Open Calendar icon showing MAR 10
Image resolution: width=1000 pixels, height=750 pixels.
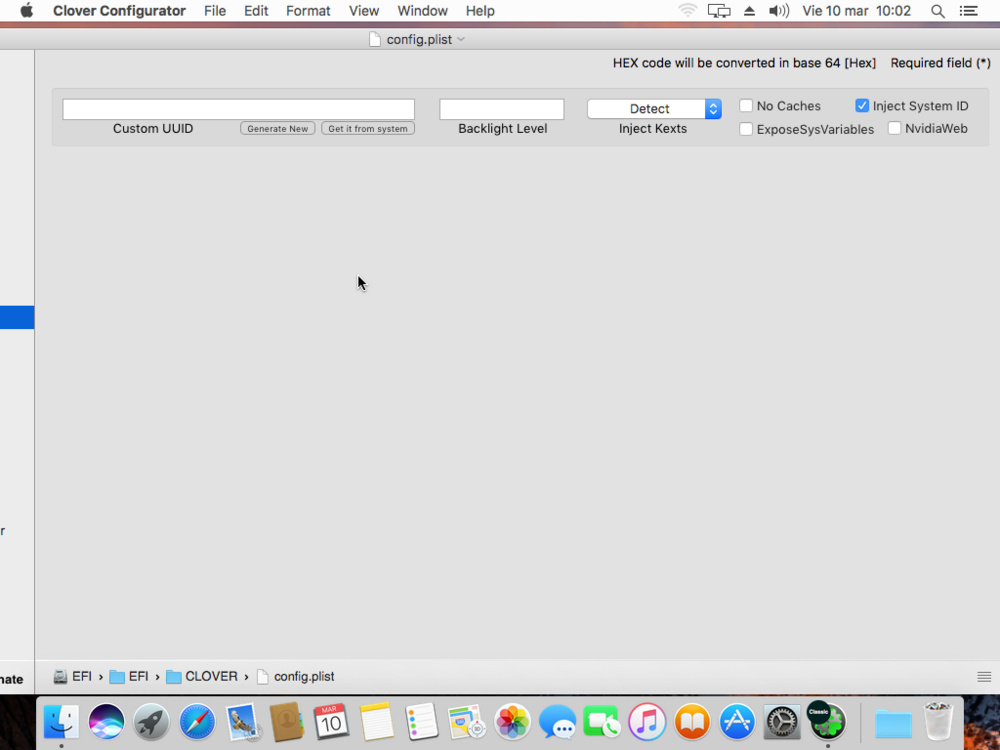click(x=331, y=721)
